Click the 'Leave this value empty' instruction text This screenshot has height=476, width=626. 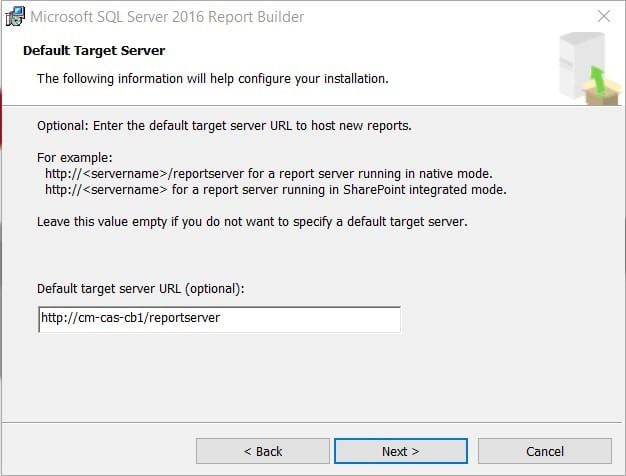(252, 222)
